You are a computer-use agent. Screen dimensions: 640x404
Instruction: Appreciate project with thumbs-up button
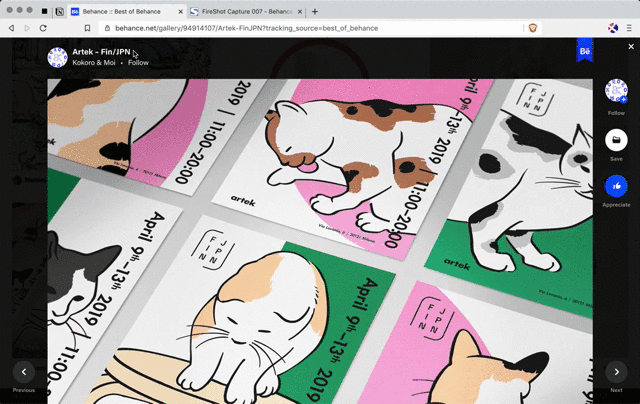pos(616,186)
